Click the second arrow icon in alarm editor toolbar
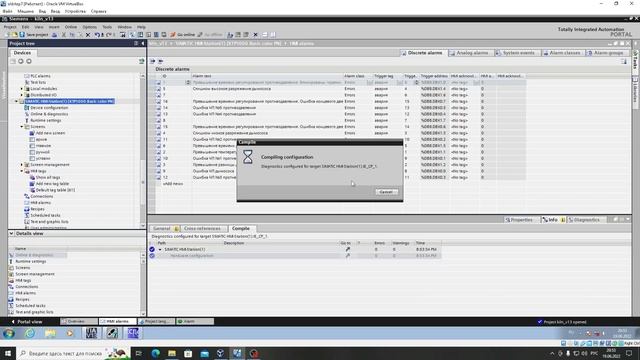Viewport: 640px width, 360px height. (161, 61)
